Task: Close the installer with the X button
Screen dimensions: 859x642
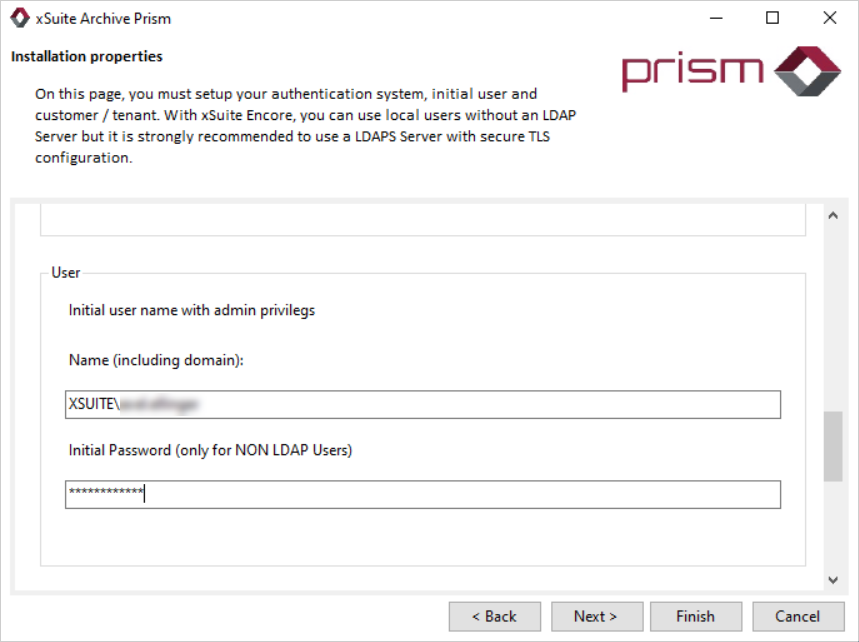Action: (x=829, y=18)
